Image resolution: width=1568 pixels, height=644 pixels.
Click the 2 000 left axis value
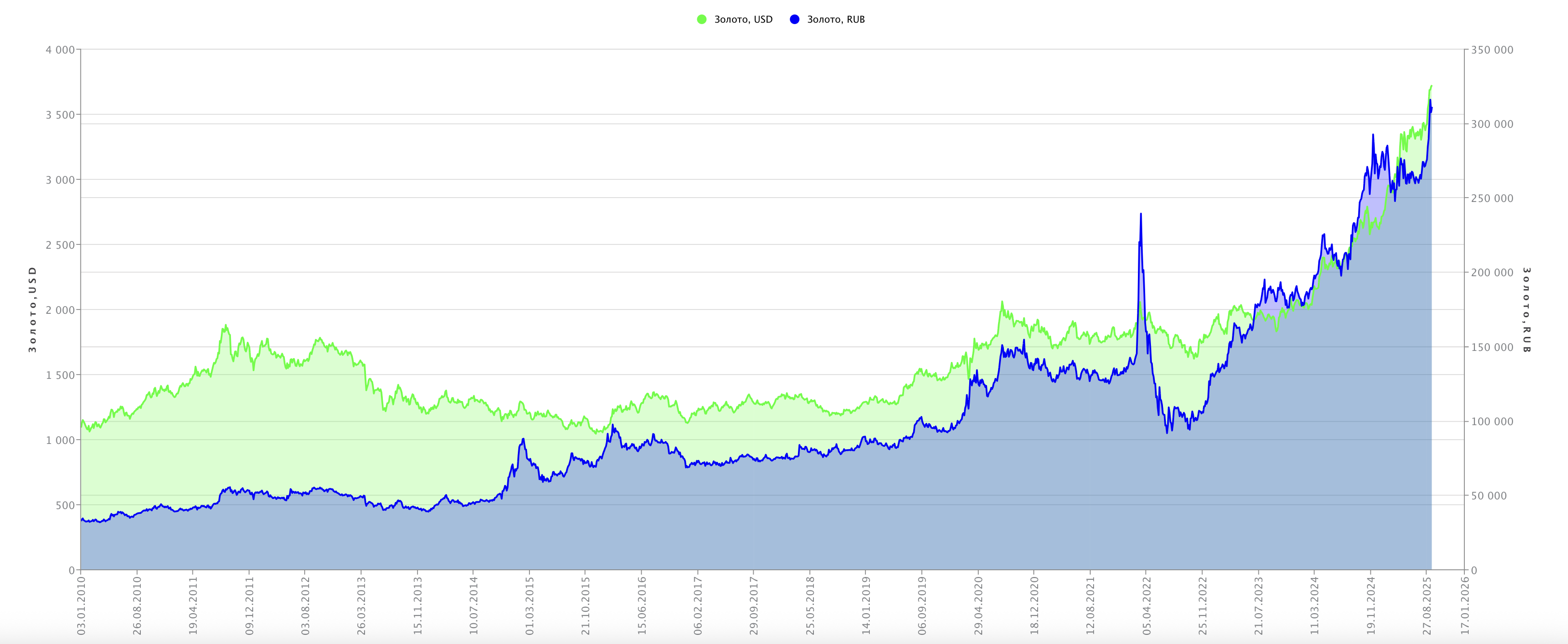pyautogui.click(x=60, y=310)
